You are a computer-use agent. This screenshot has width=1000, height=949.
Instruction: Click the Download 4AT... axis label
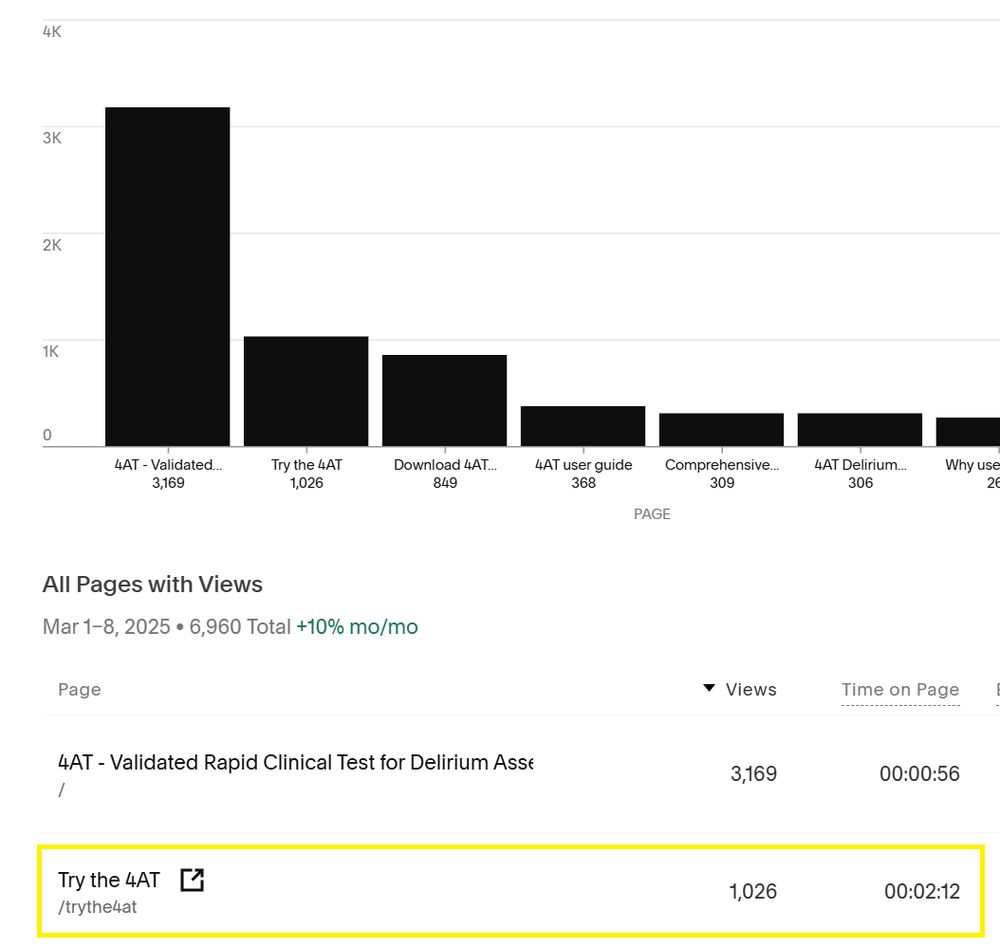pos(445,465)
